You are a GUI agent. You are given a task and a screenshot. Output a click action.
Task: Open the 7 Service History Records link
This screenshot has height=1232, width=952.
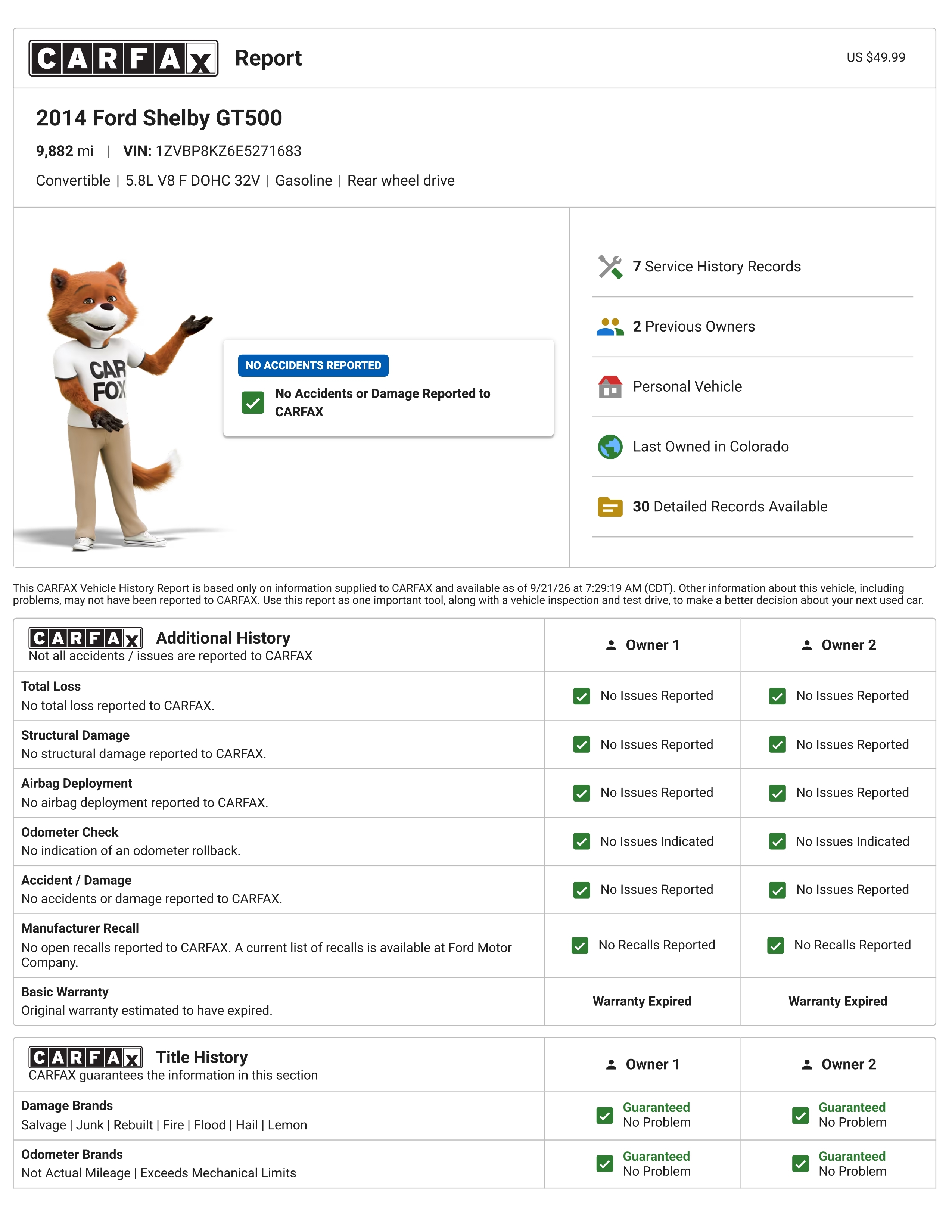coord(716,267)
